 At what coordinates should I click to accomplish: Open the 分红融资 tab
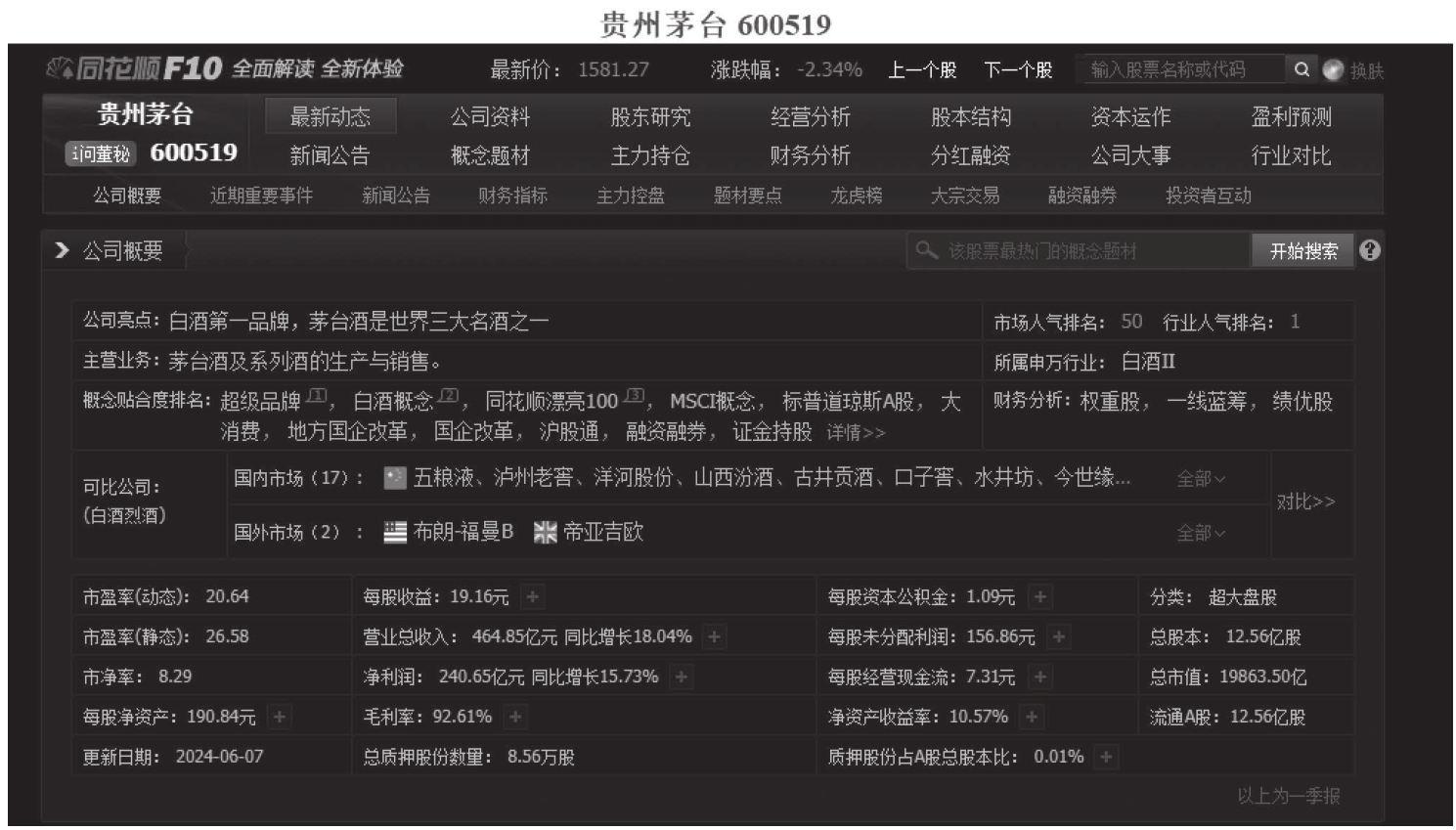pos(971,155)
